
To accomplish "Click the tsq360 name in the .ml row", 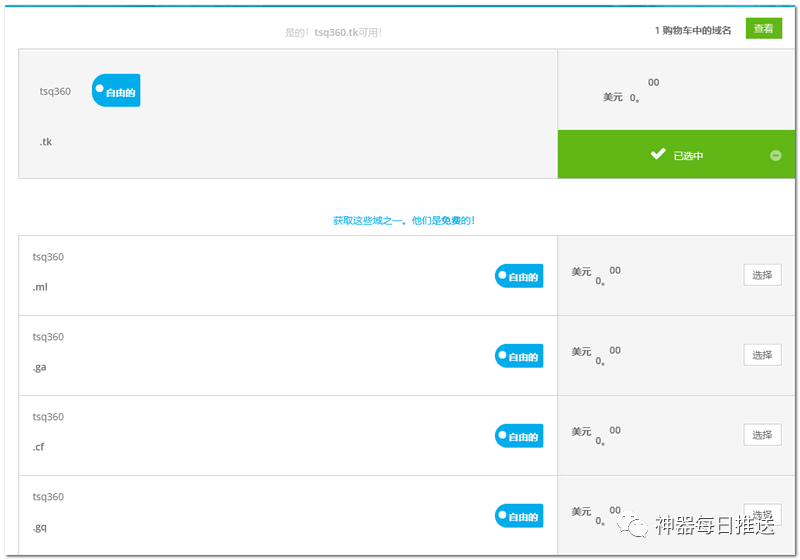I will [x=48, y=257].
